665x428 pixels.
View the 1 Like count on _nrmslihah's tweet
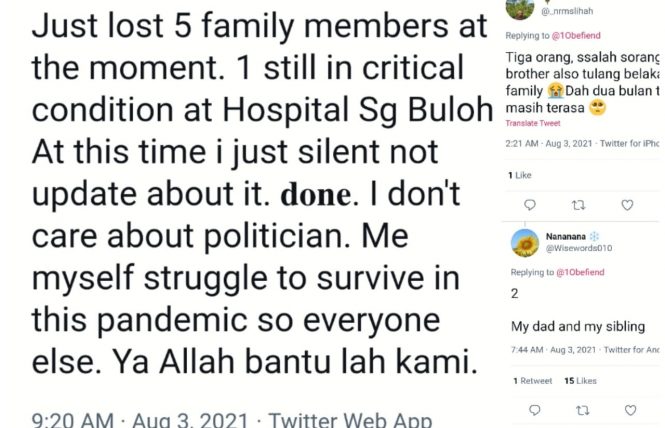[520, 175]
